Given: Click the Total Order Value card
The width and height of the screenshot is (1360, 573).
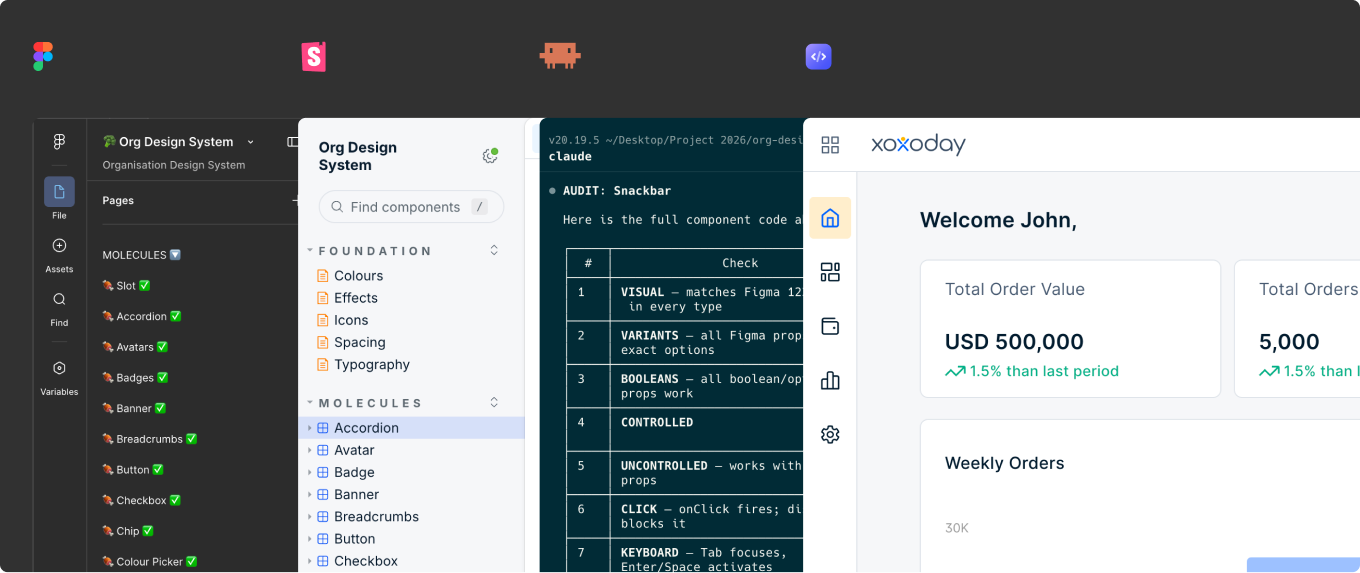Looking at the screenshot, I should [x=1070, y=329].
